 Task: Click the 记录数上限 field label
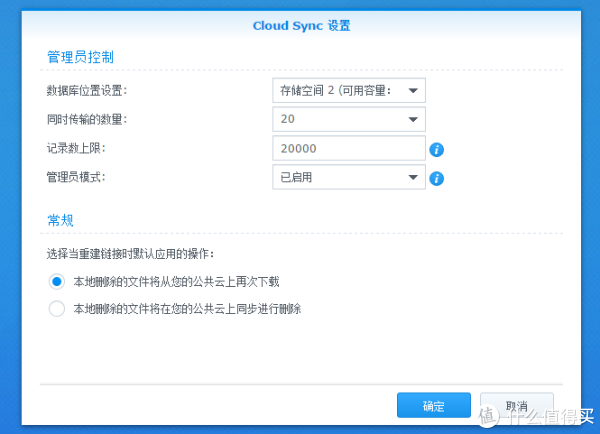pos(76,149)
